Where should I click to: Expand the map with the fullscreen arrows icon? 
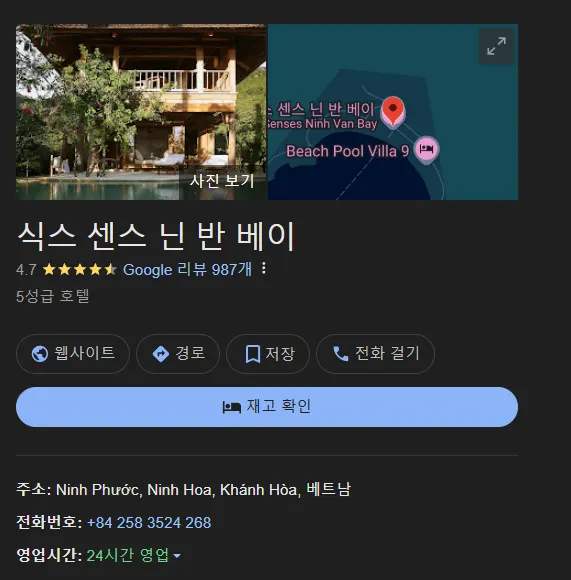pos(496,46)
